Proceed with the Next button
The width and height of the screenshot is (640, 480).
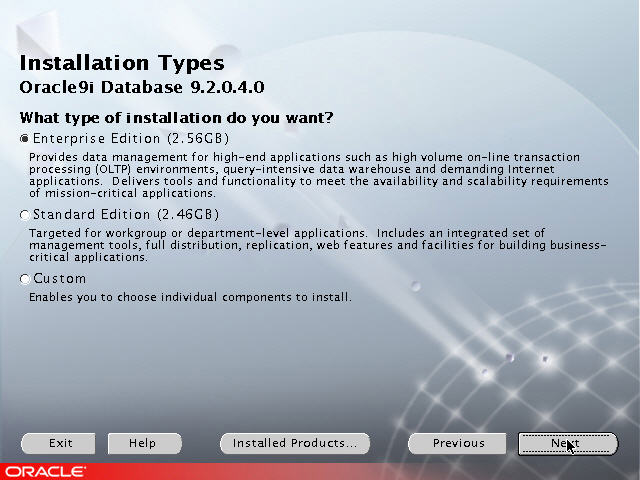[568, 444]
